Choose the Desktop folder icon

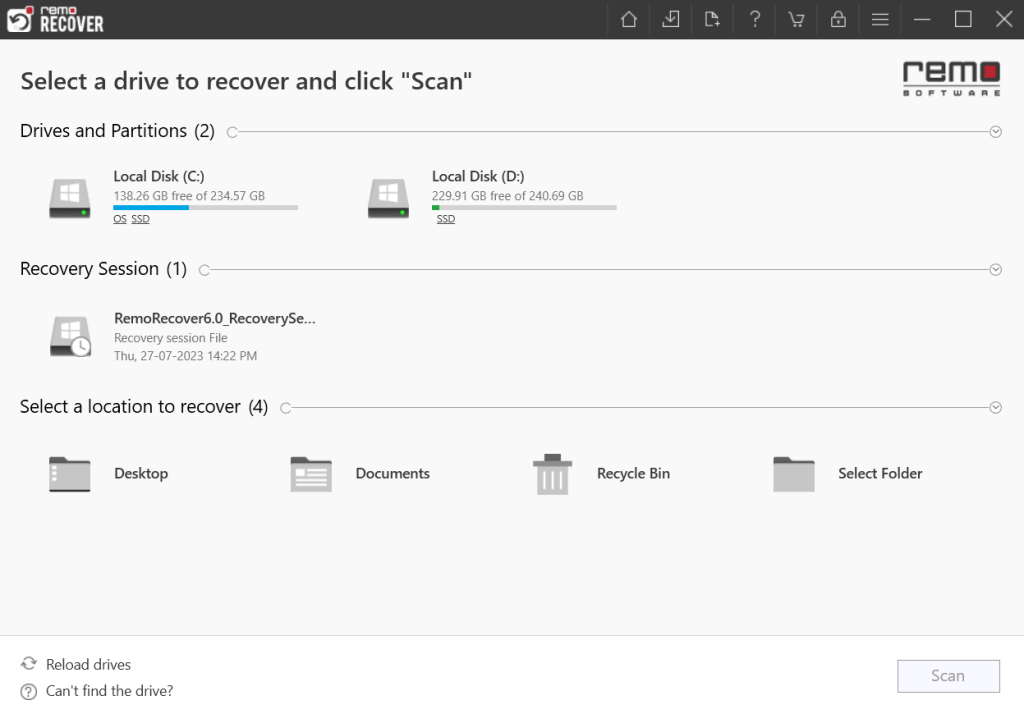[x=70, y=474]
